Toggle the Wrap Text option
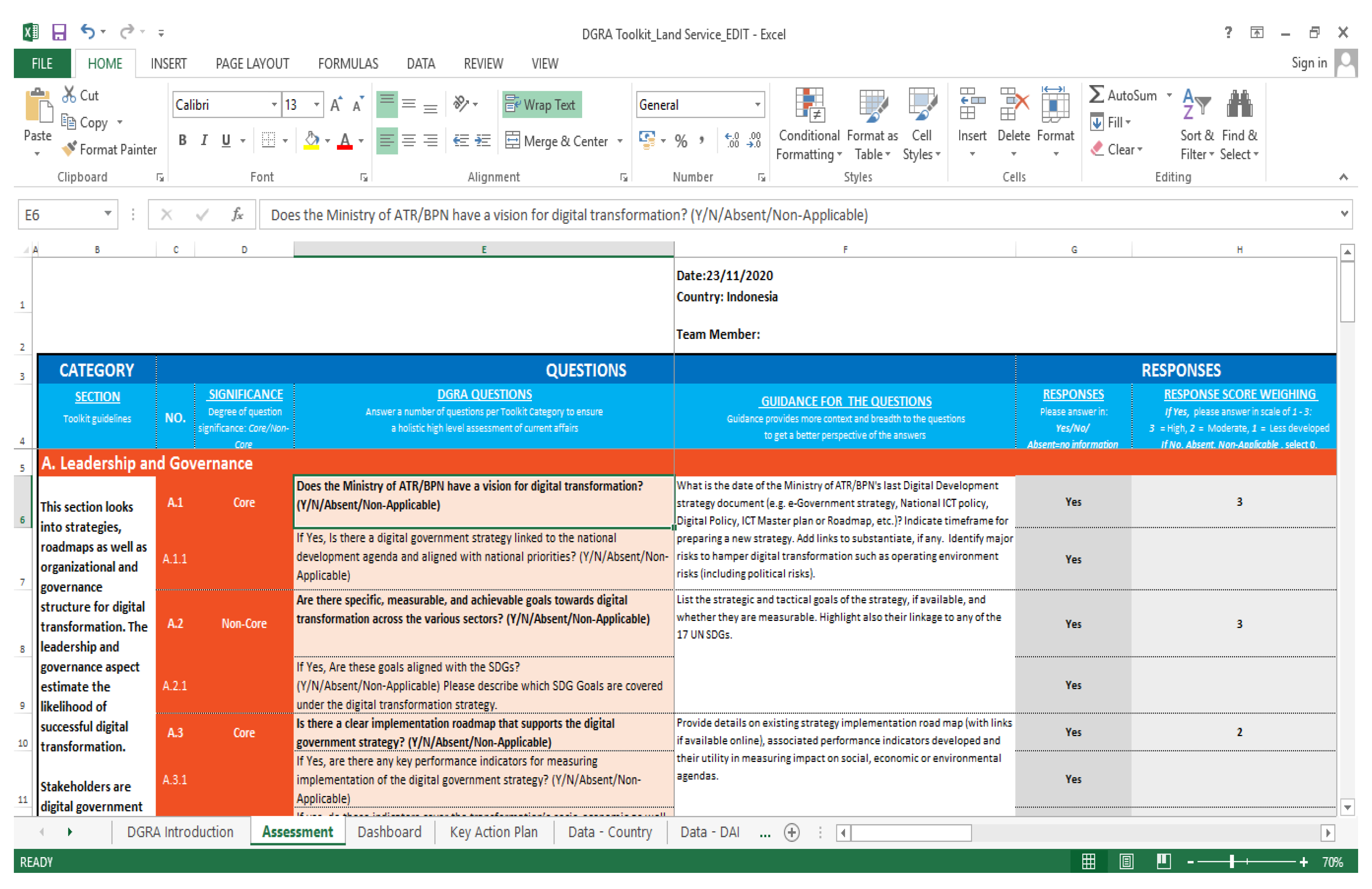 [541, 105]
